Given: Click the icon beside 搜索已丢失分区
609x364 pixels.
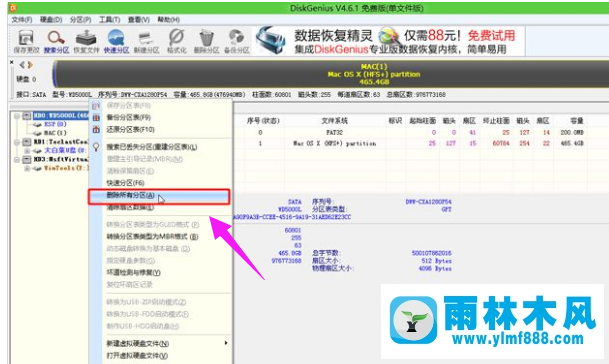Looking at the screenshot, I should tap(96, 147).
